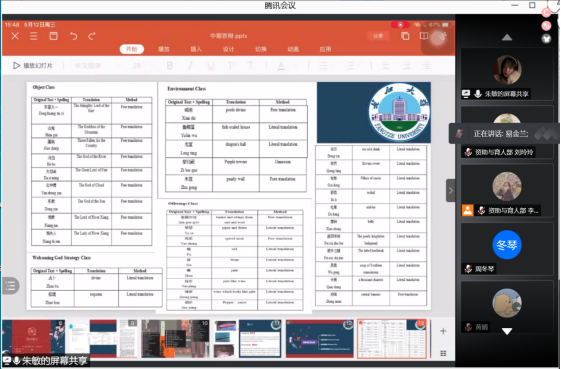Open the outline list icon at left edge
This screenshot has height=369, width=561.
click(x=10, y=286)
